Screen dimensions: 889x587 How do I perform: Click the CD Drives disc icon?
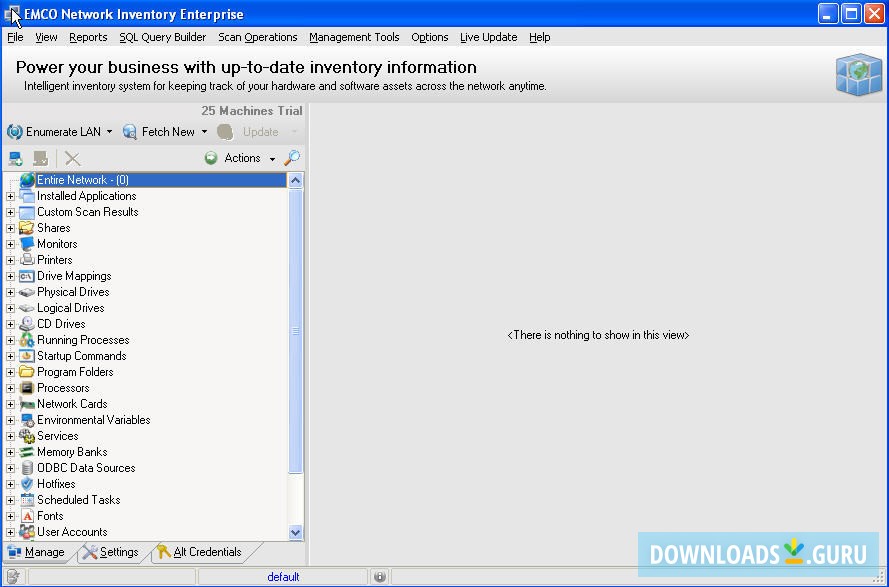tap(27, 324)
